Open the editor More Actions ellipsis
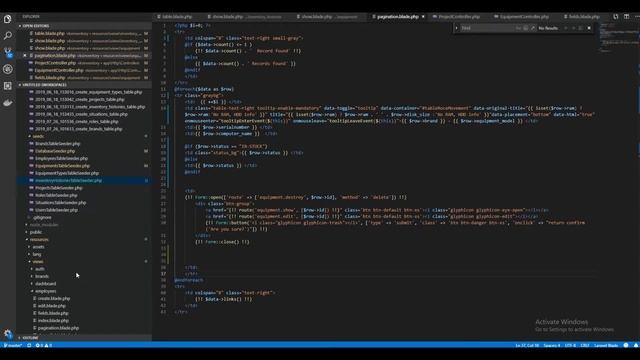640x360 pixels. (637, 17)
